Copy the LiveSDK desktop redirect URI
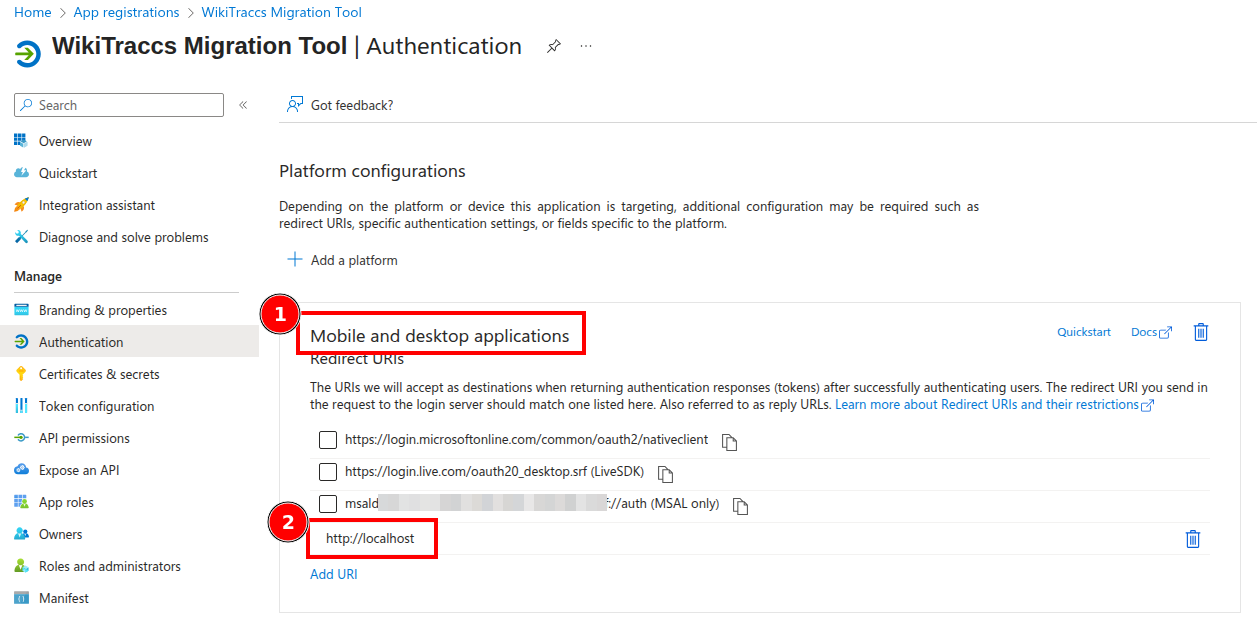The width and height of the screenshot is (1257, 628). [666, 473]
